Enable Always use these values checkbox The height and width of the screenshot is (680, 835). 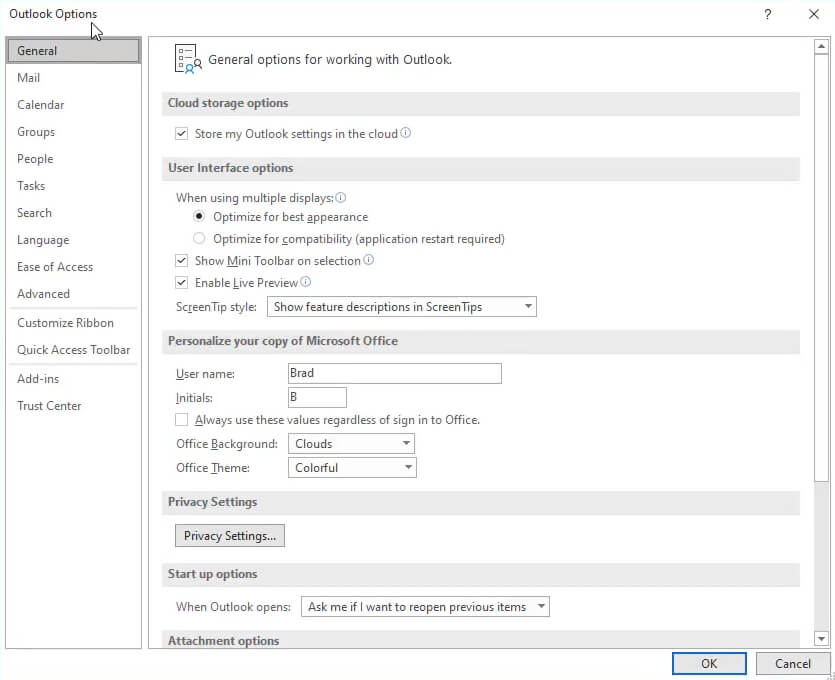tap(182, 420)
